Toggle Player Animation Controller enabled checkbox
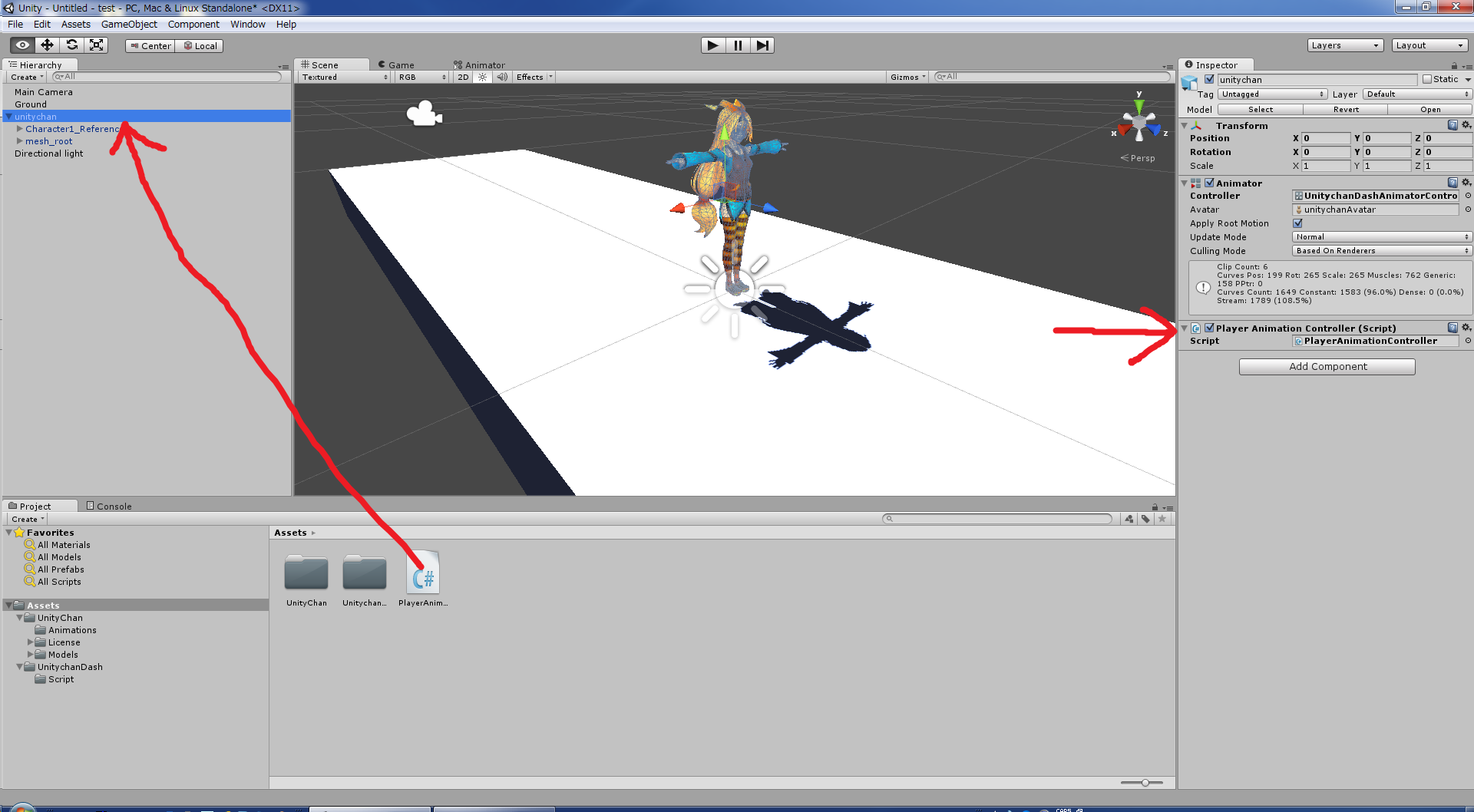 tap(1209, 328)
